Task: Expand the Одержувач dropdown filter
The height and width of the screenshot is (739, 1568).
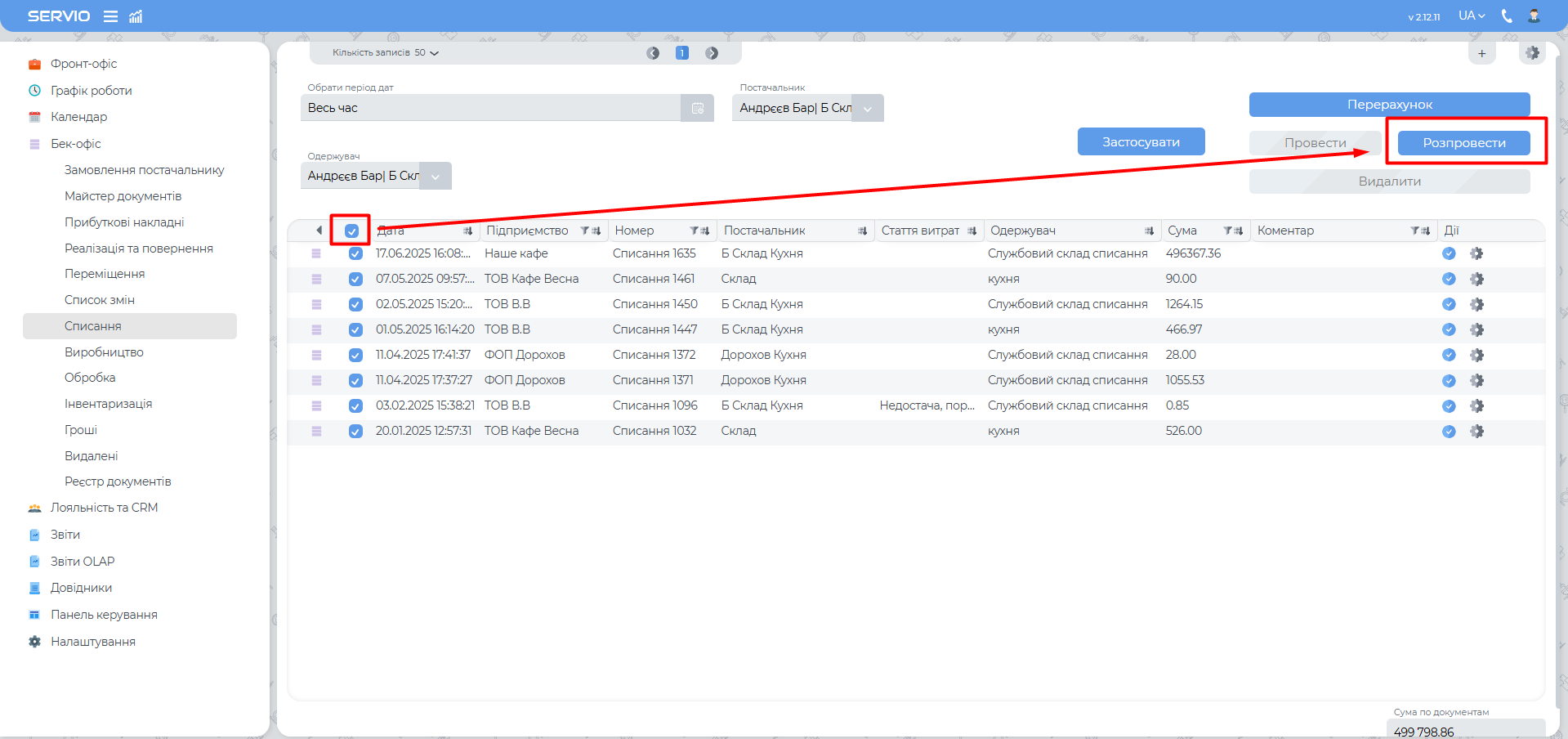Action: click(x=435, y=176)
